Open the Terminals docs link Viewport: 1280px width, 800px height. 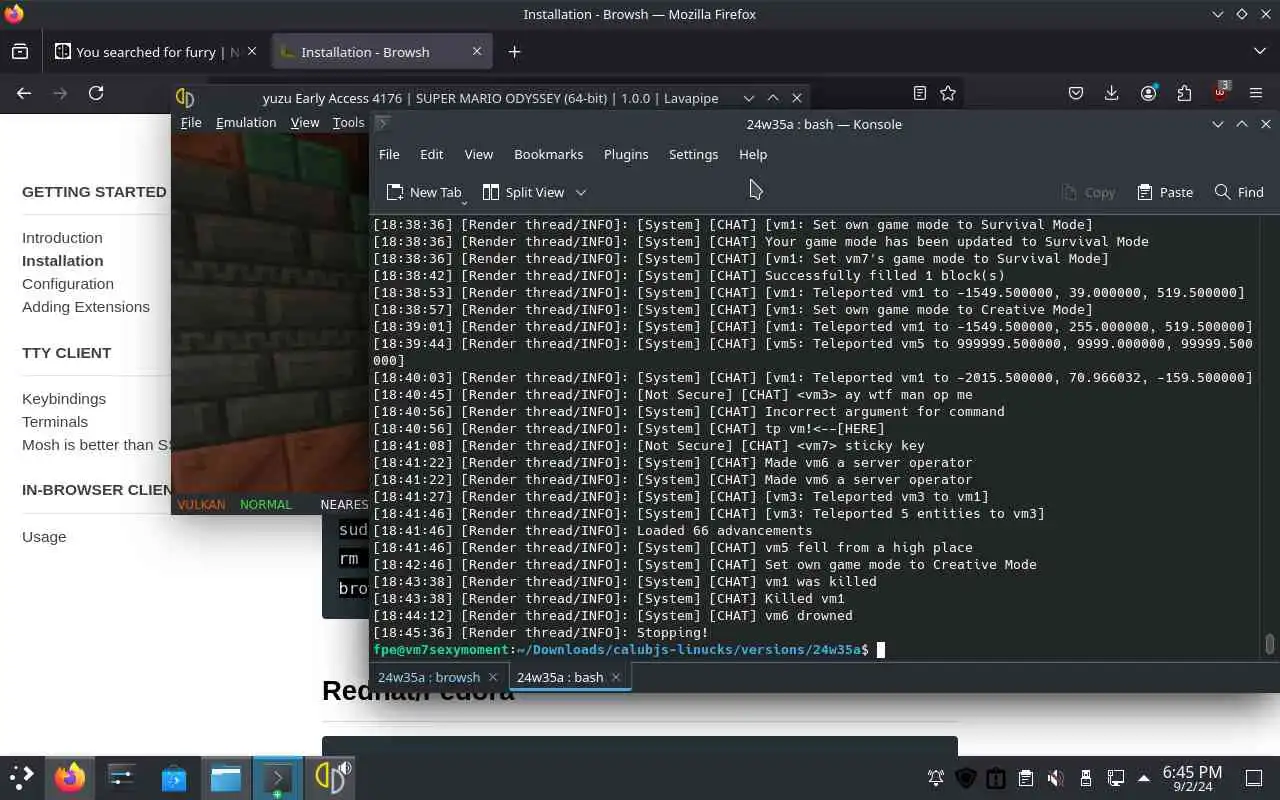[55, 421]
